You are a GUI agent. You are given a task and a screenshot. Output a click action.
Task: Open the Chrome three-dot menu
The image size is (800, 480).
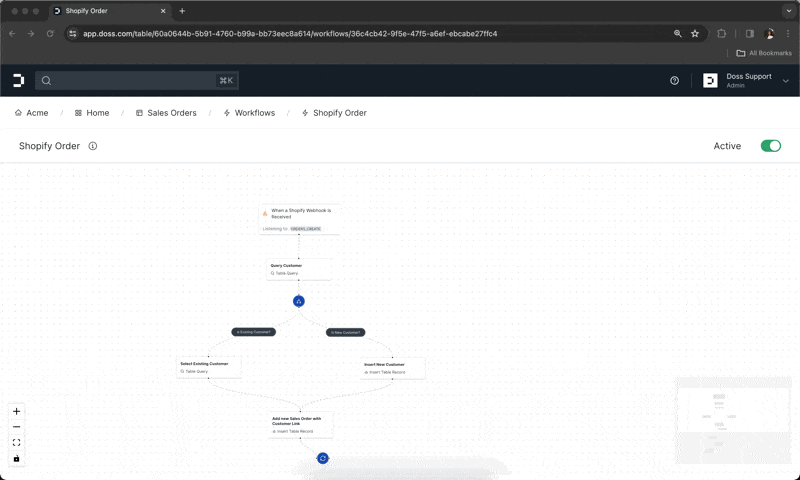788,34
